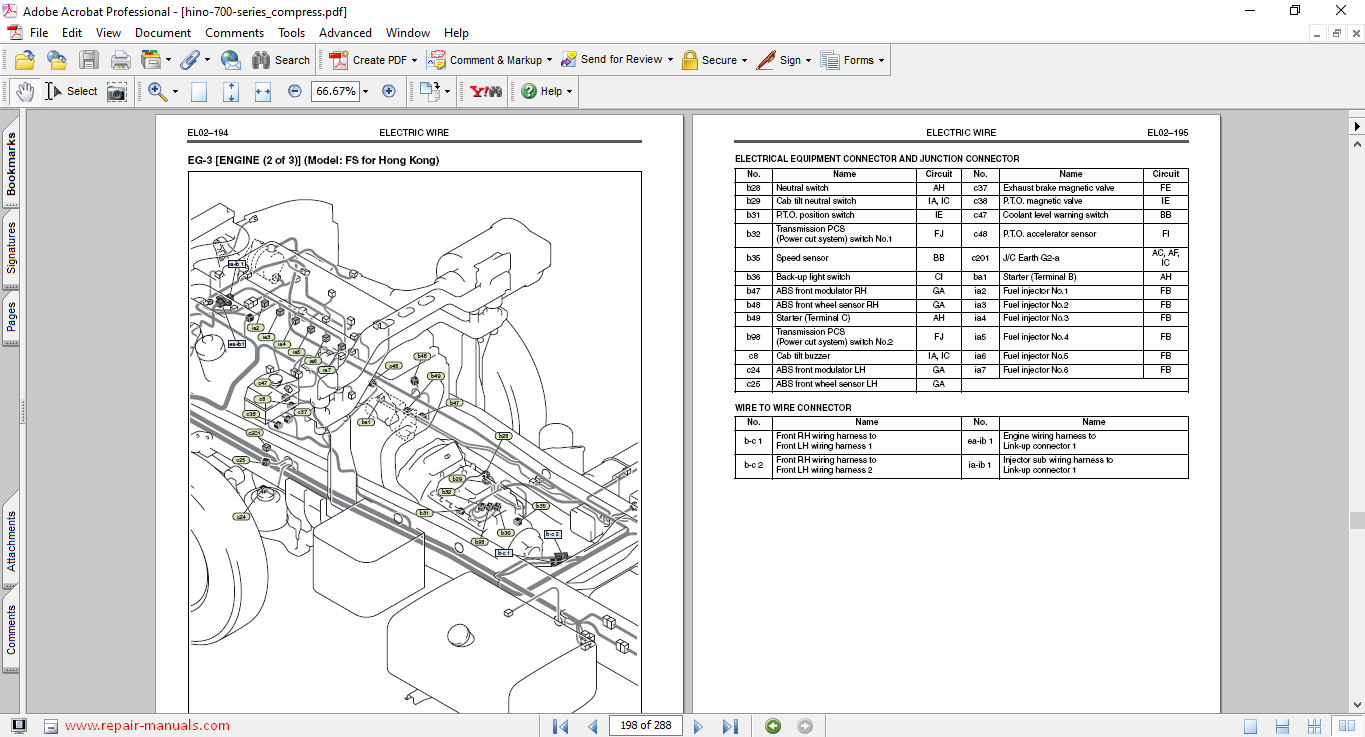Open the zoom percentage dropdown

click(x=365, y=92)
